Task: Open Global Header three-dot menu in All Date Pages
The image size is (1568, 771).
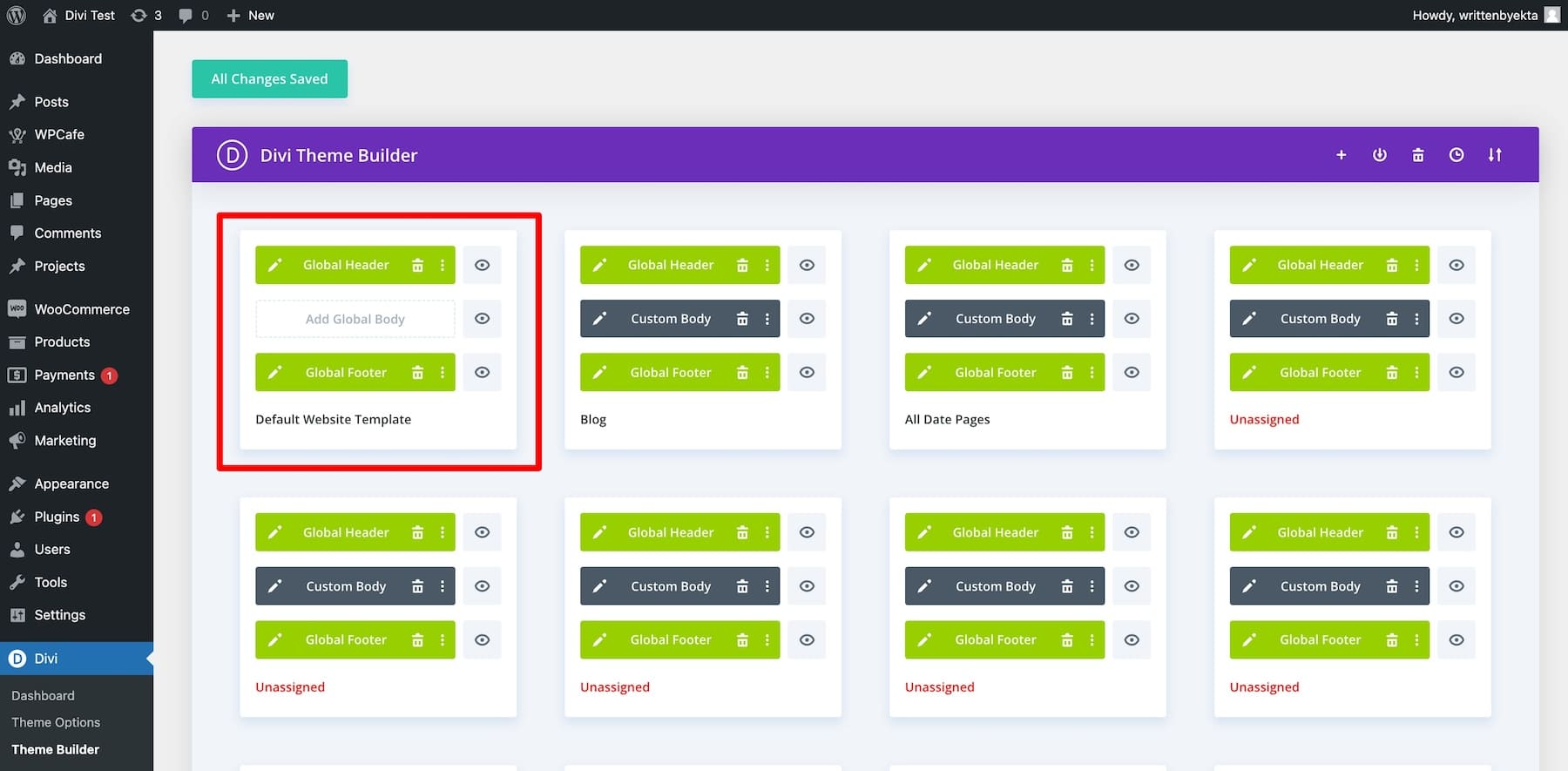Action: click(1092, 265)
